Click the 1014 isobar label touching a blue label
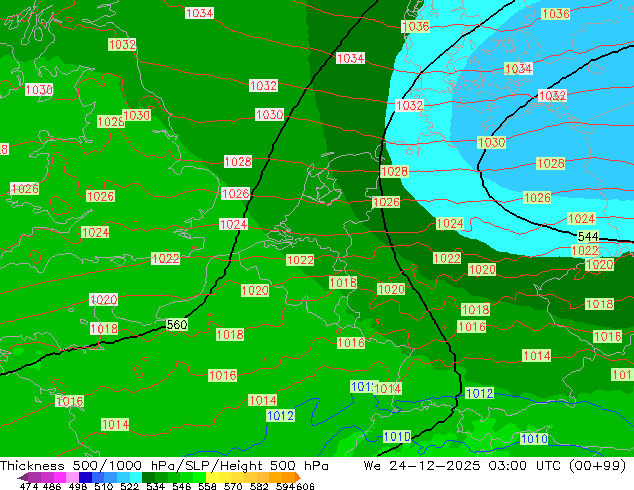Screen dimensions: 634x490 pos(387,389)
